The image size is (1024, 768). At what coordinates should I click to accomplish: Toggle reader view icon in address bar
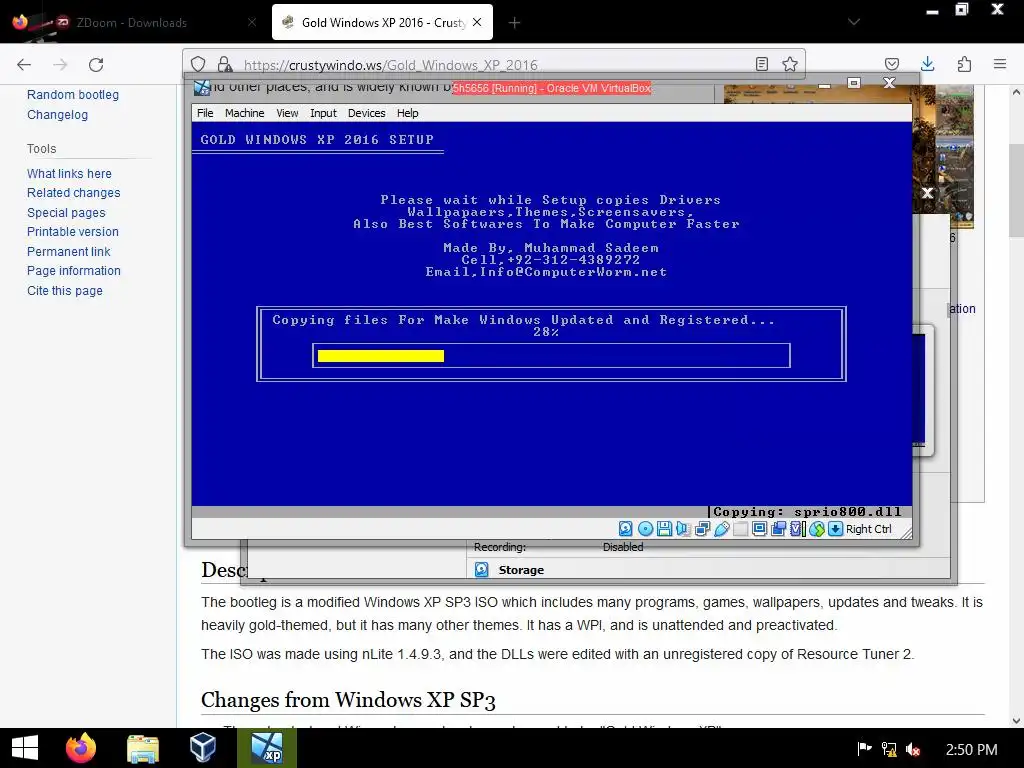click(761, 64)
